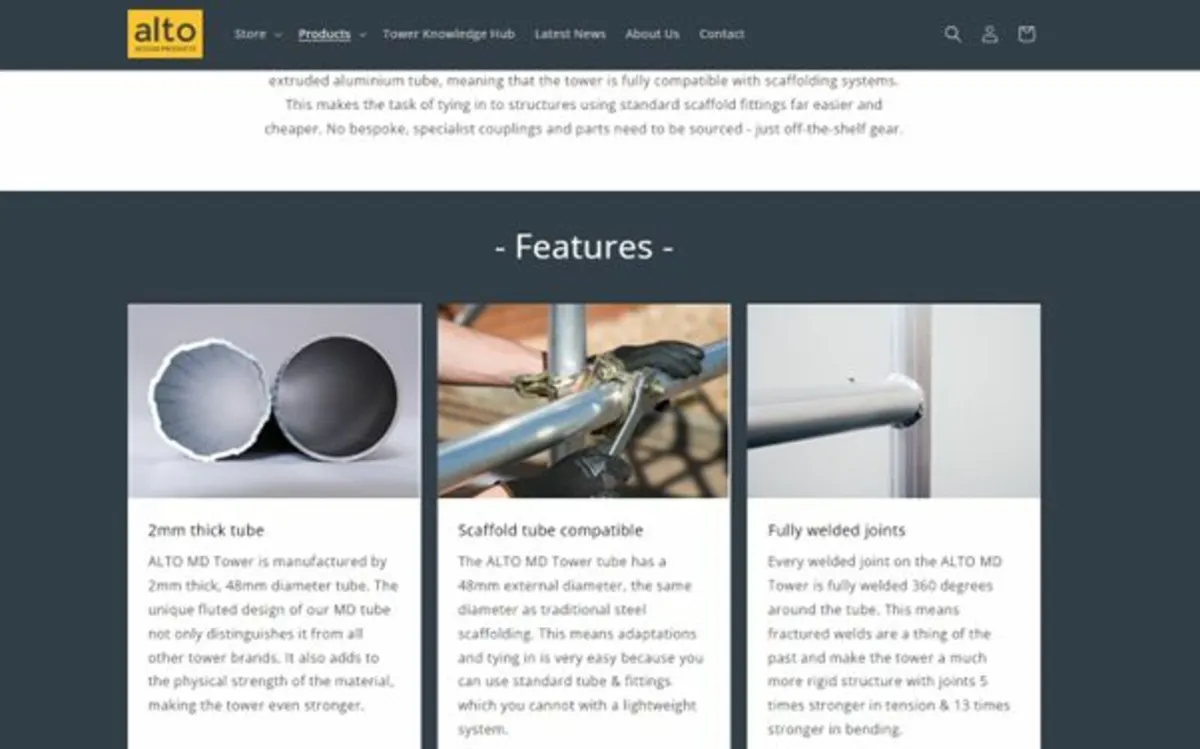The width and height of the screenshot is (1200, 749).
Task: Open the Store menu
Action: tap(250, 34)
